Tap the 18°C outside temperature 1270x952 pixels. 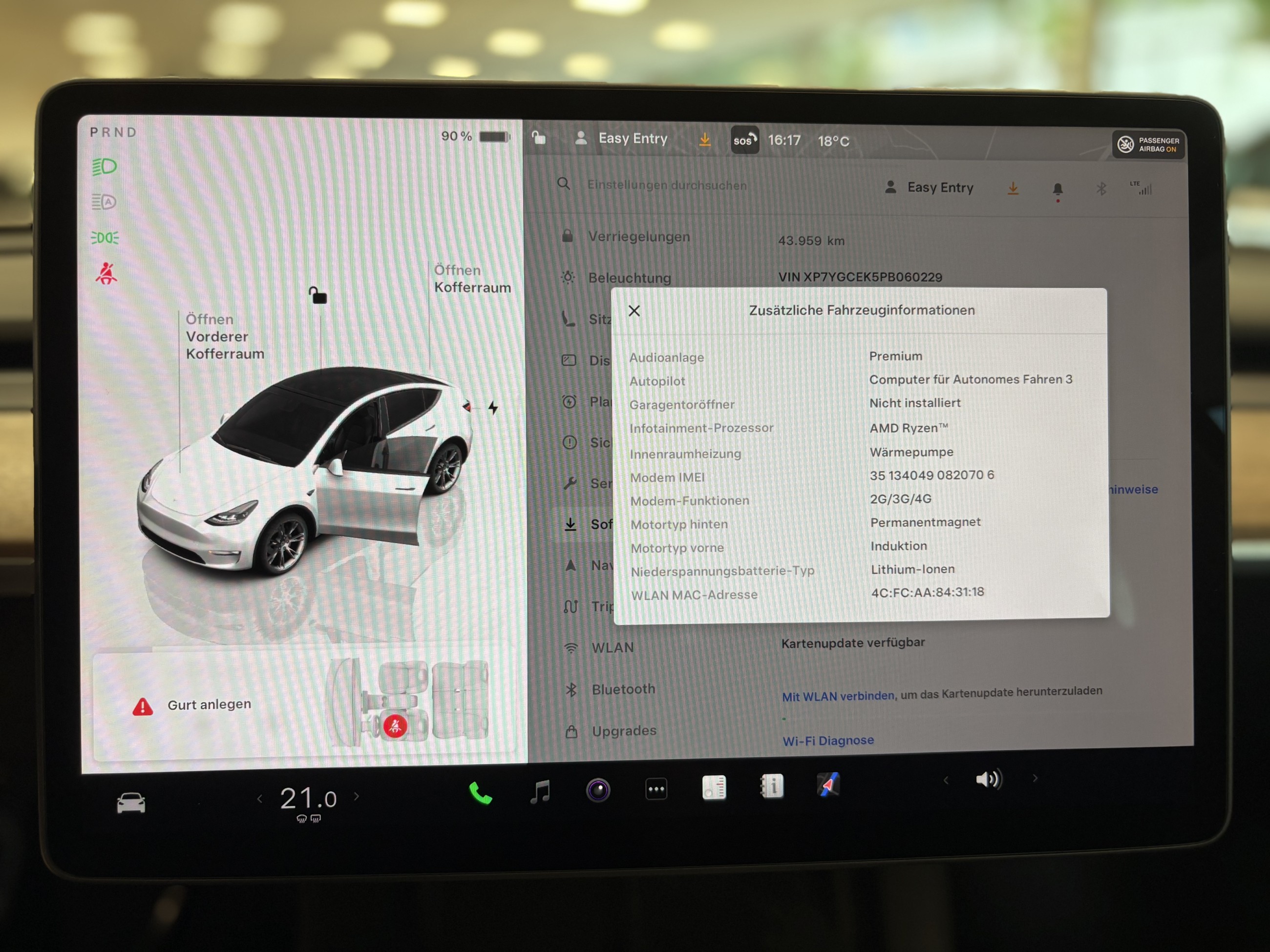point(833,141)
